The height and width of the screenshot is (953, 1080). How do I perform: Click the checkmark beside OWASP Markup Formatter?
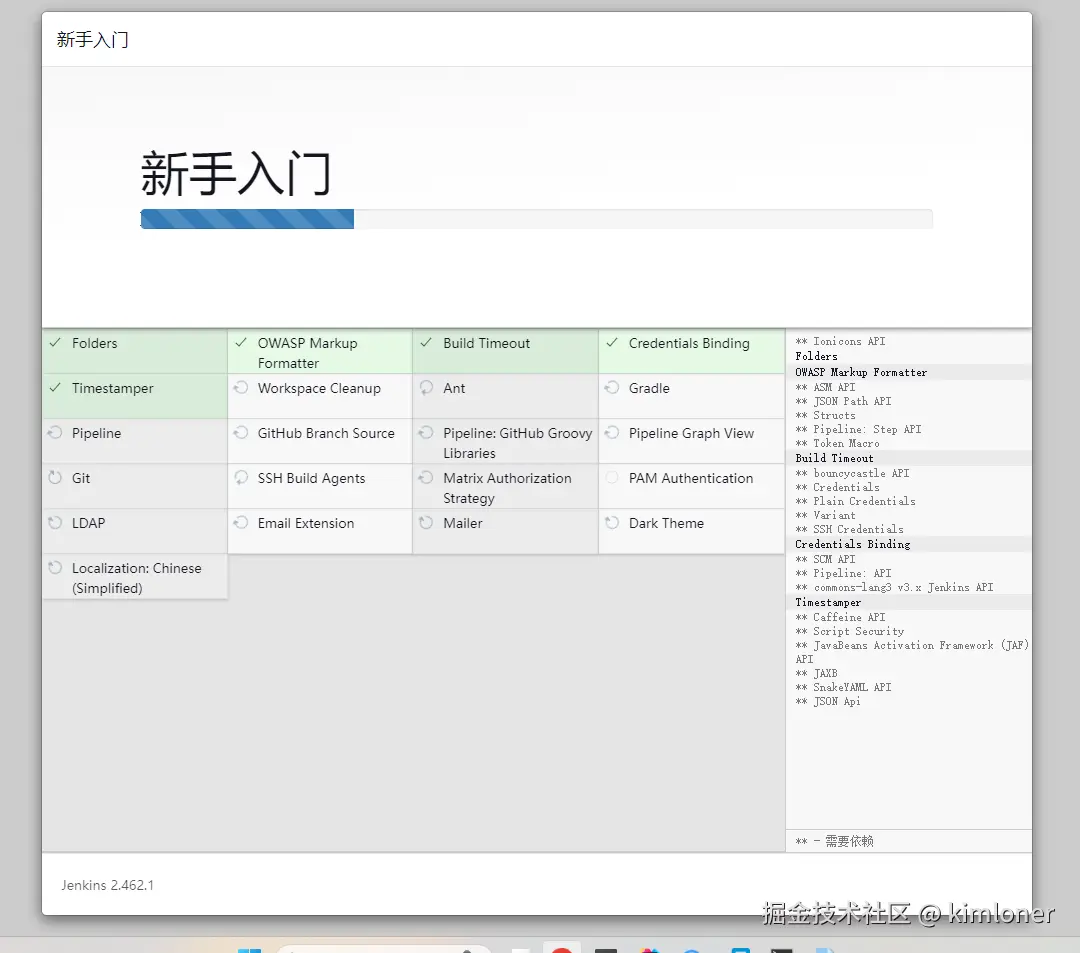pyautogui.click(x=241, y=342)
